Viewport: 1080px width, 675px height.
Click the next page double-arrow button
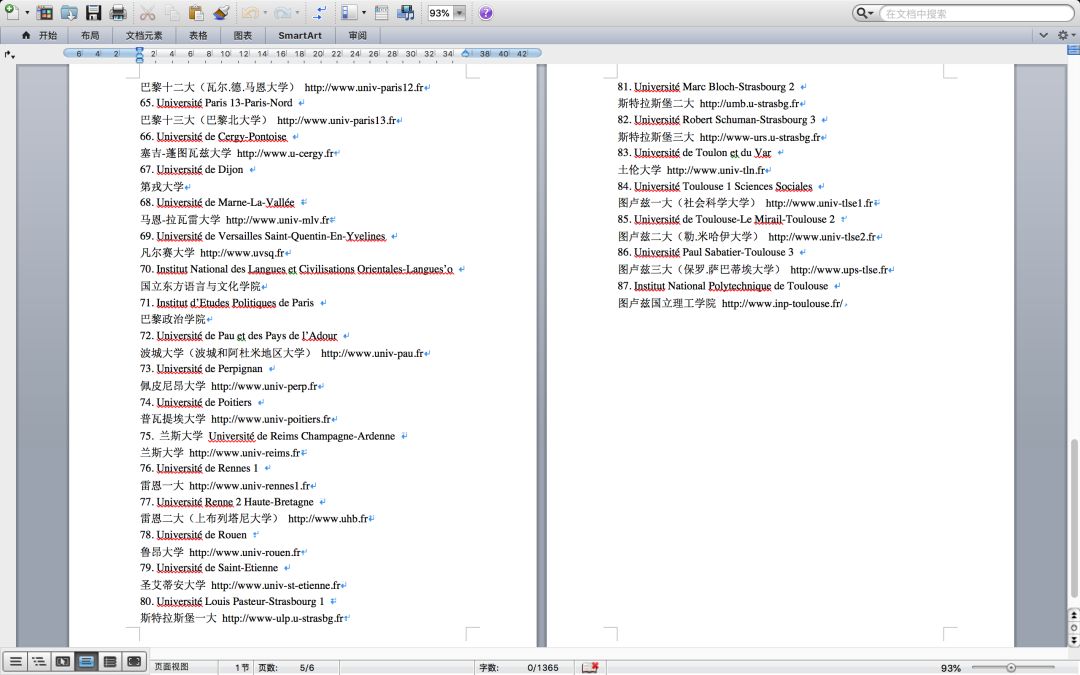pos(1073,641)
